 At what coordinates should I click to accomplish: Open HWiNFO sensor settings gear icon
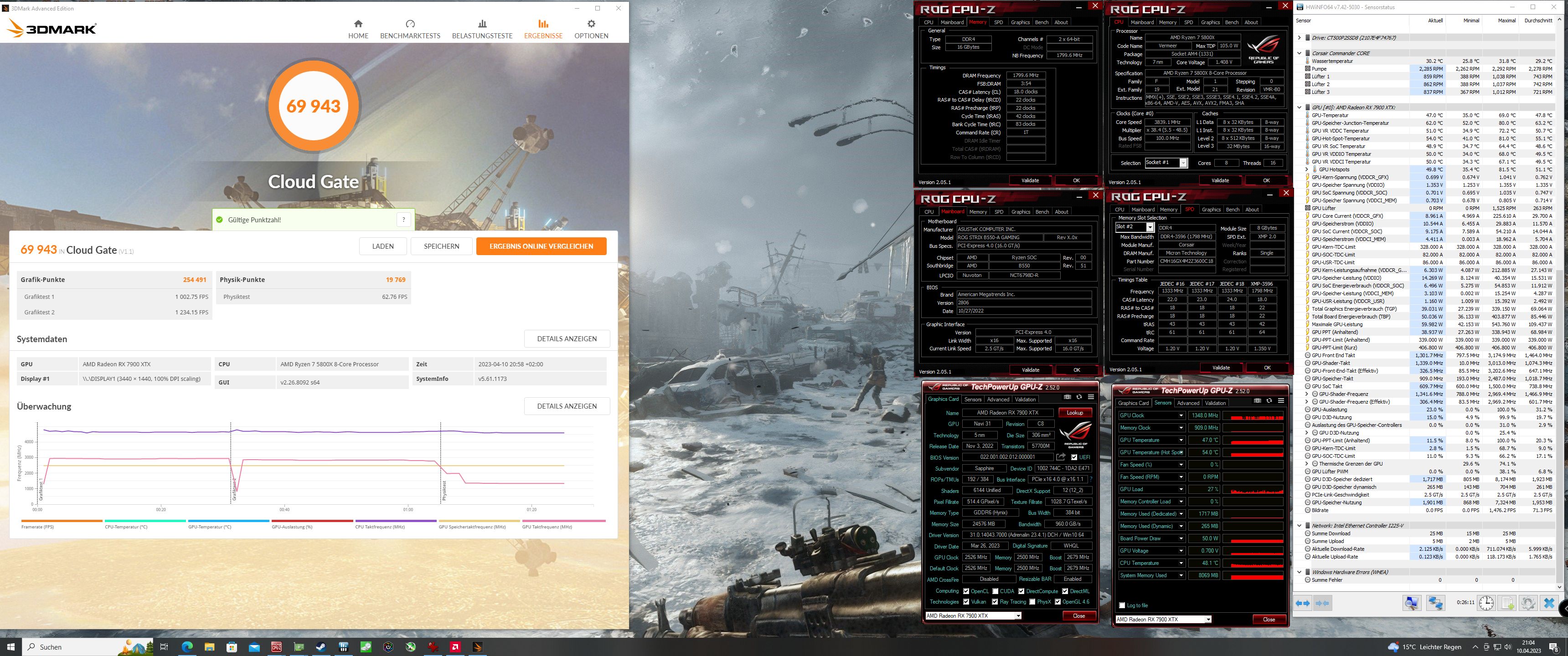tap(1528, 603)
